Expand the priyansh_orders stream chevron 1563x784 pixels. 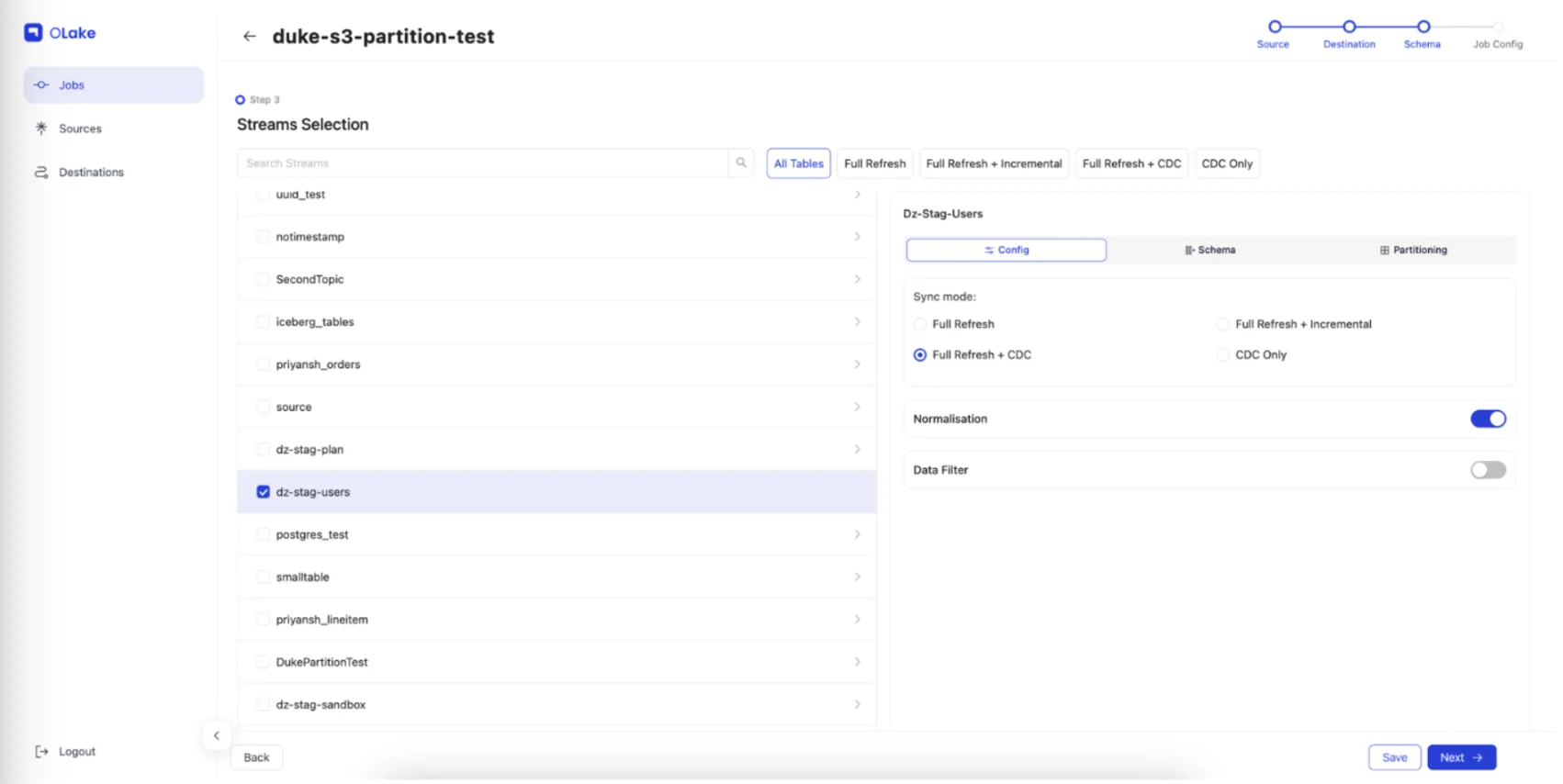point(857,364)
